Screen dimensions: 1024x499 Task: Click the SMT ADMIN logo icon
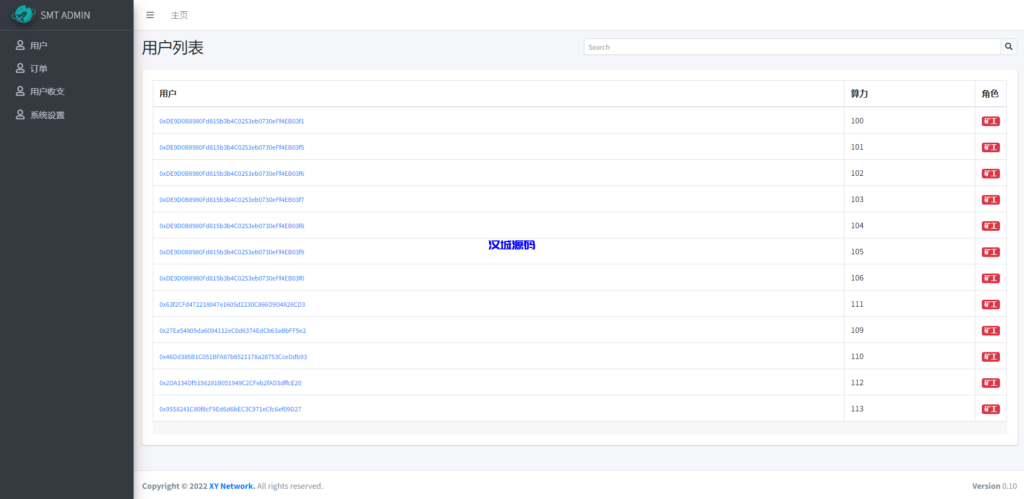[23, 14]
